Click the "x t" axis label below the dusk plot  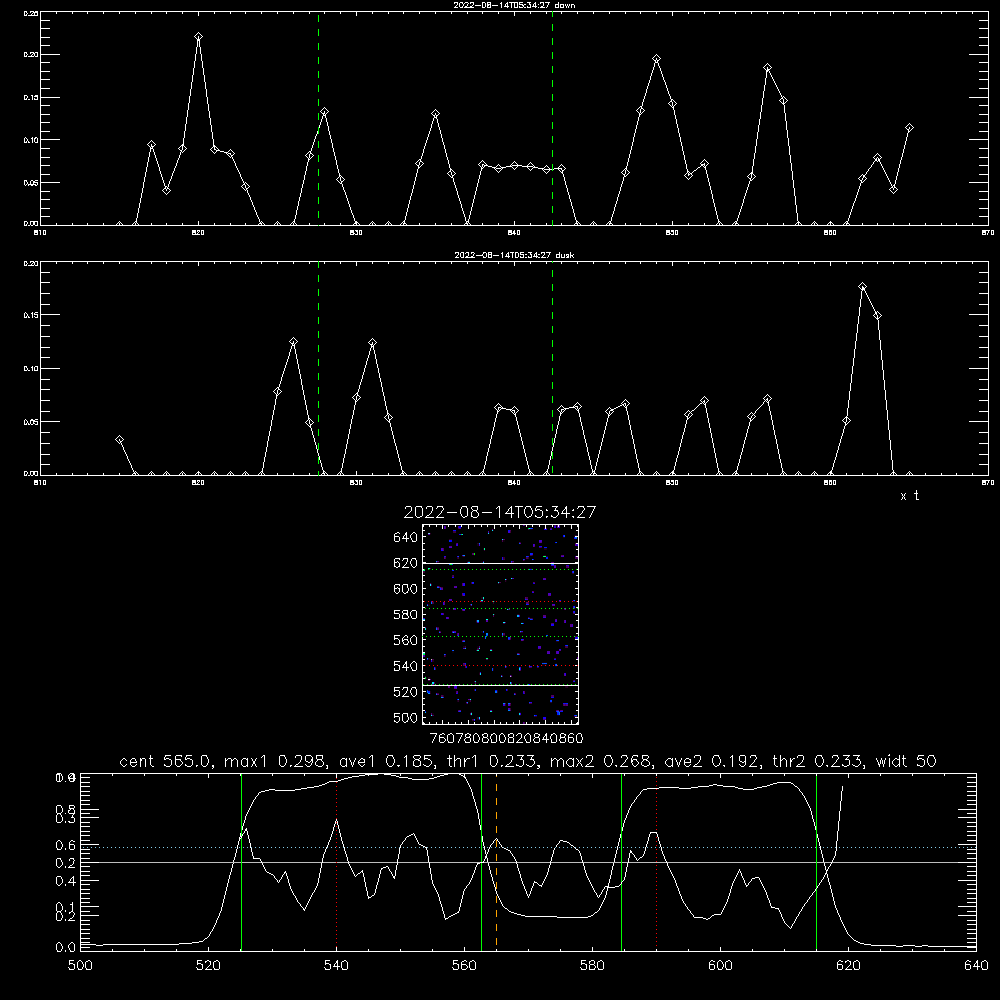tap(909, 496)
